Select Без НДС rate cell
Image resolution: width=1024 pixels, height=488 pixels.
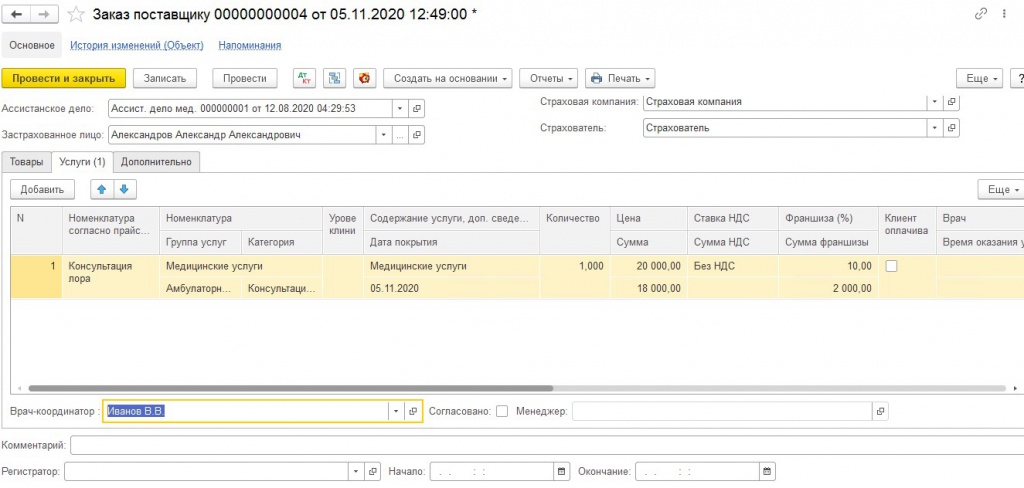(733, 266)
